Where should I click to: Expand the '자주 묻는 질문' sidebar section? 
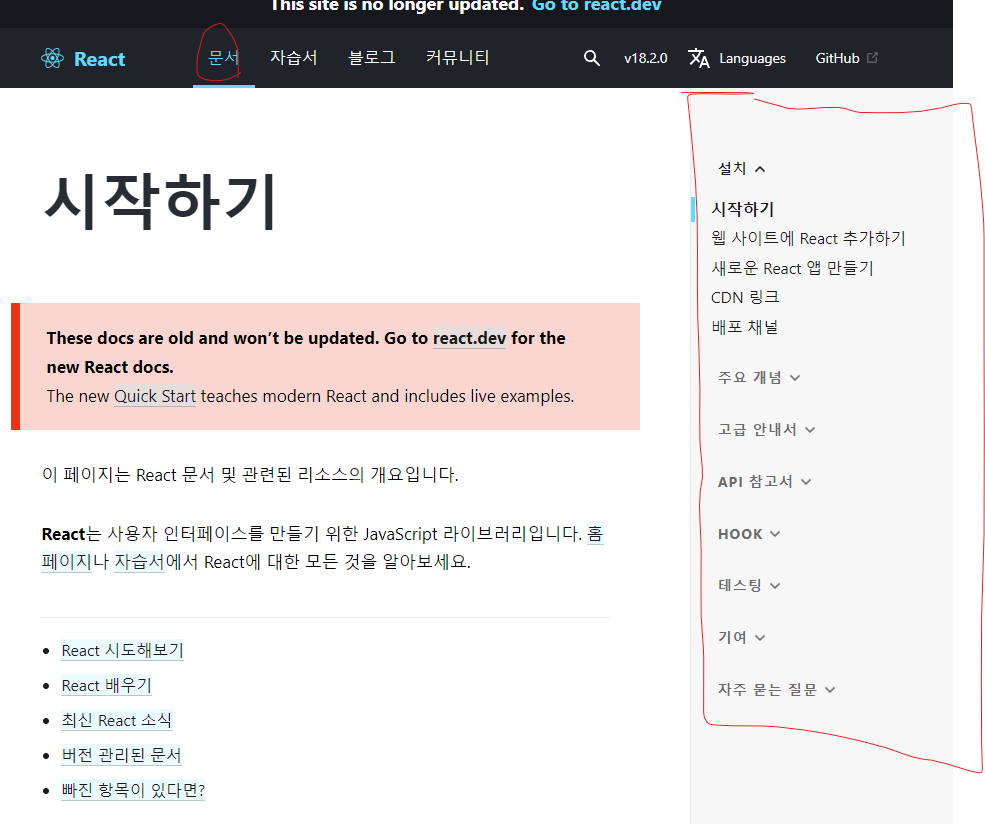(776, 690)
